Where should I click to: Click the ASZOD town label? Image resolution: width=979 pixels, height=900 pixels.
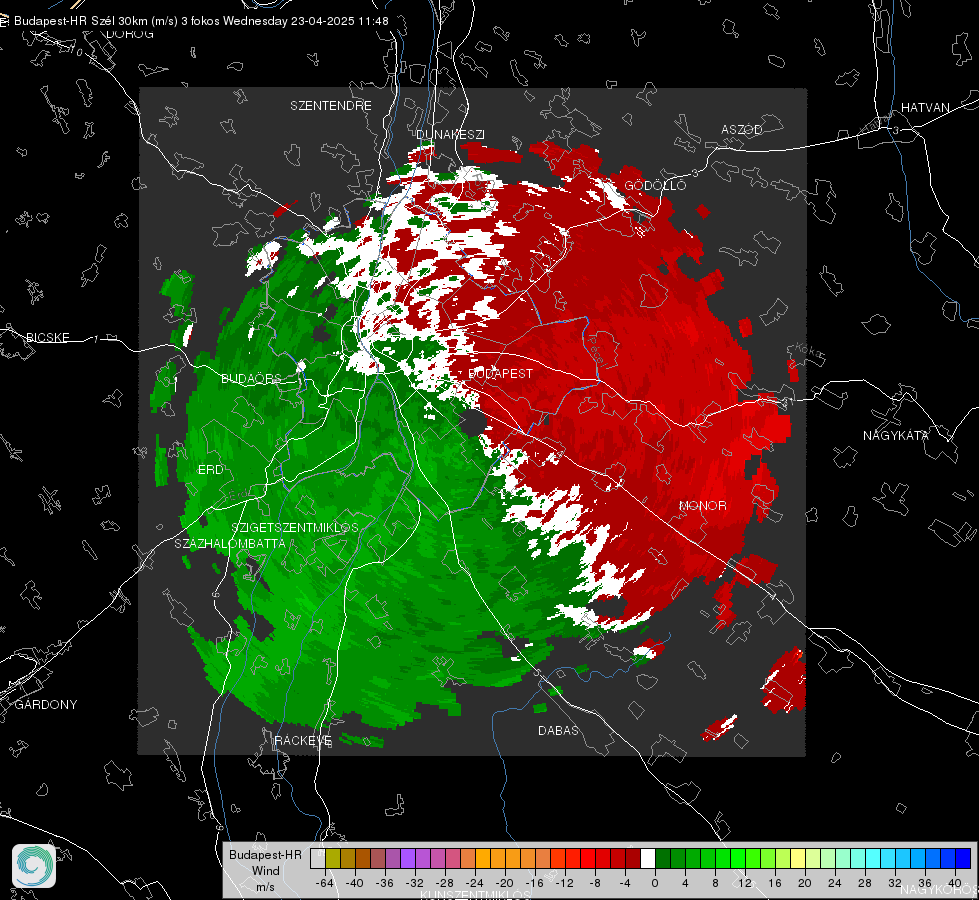click(742, 129)
